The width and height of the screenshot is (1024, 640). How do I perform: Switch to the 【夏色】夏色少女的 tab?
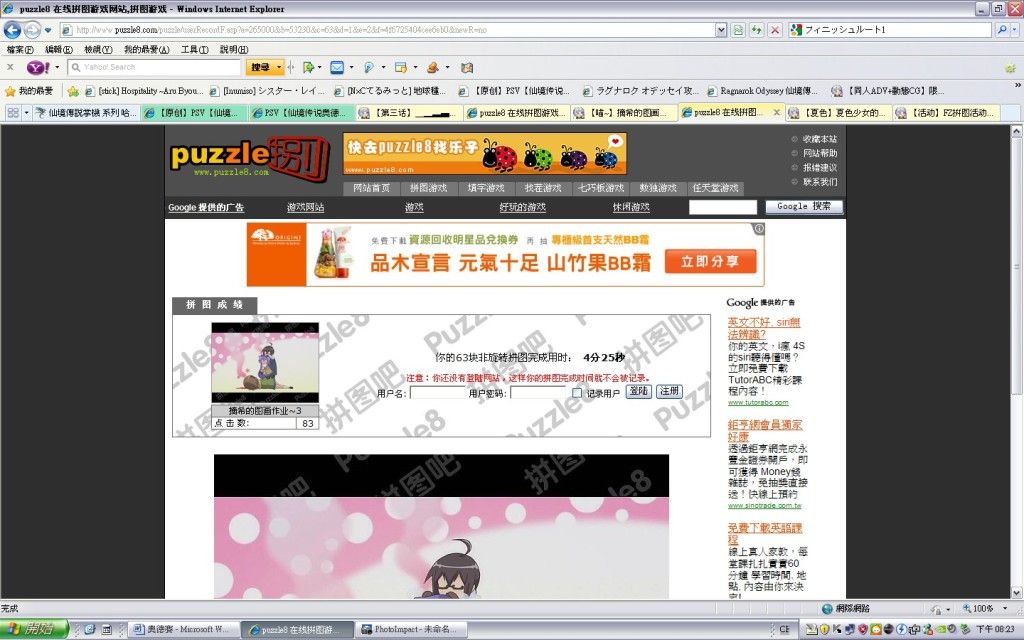point(839,113)
